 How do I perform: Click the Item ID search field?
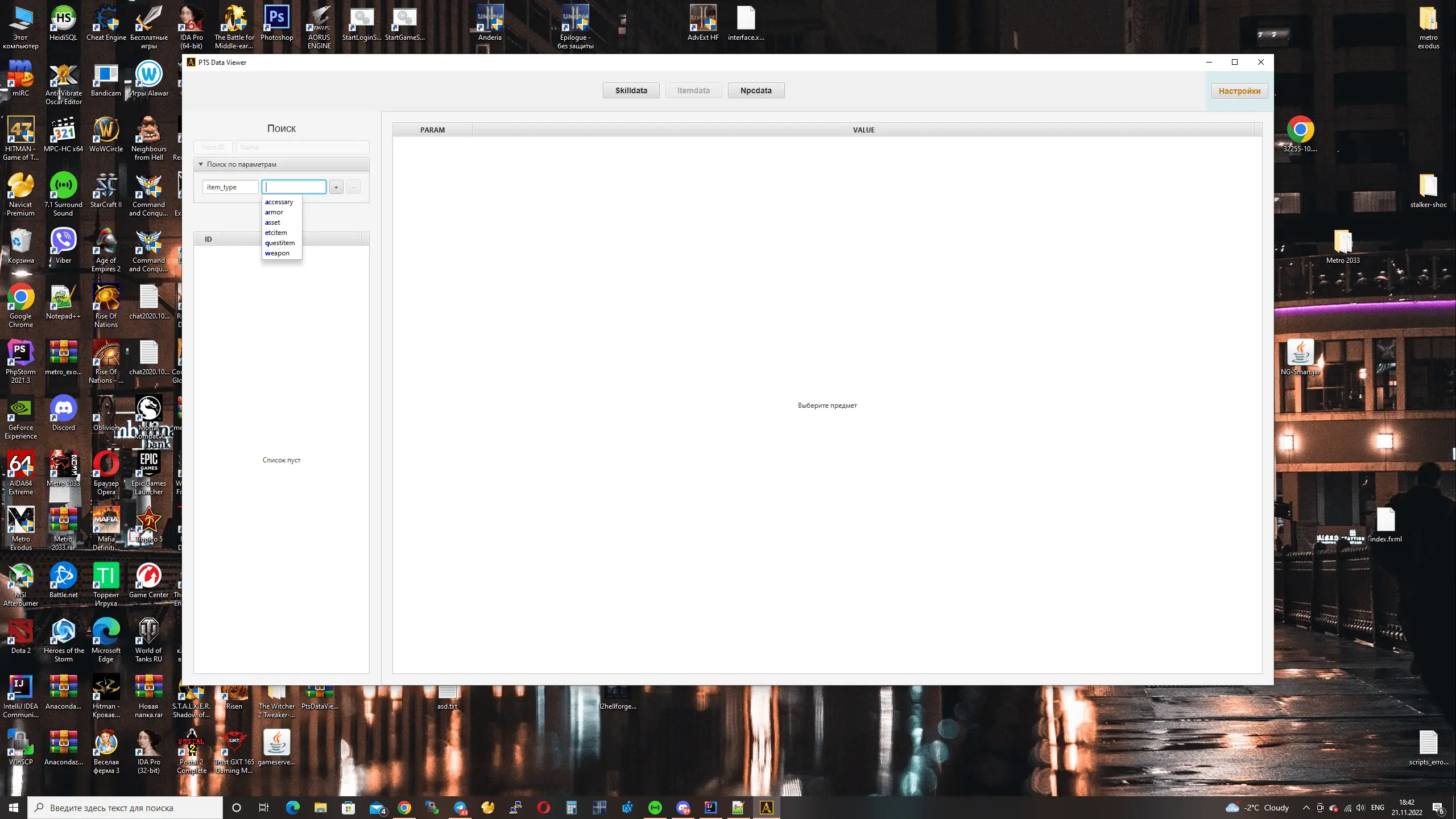click(213, 147)
